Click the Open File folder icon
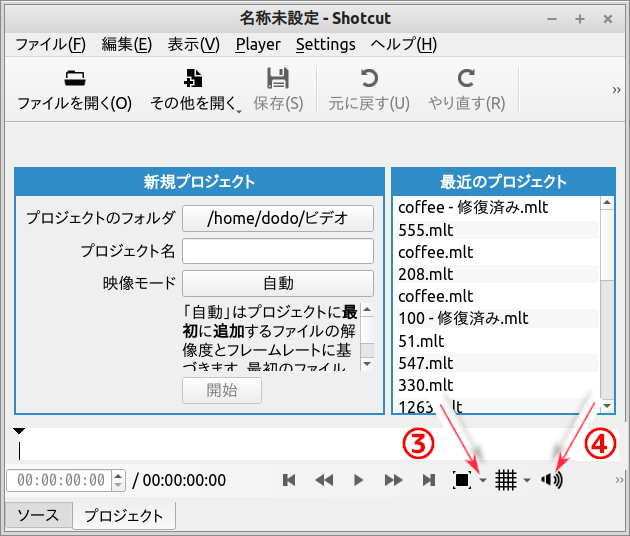Image resolution: width=630 pixels, height=536 pixels. 74,79
